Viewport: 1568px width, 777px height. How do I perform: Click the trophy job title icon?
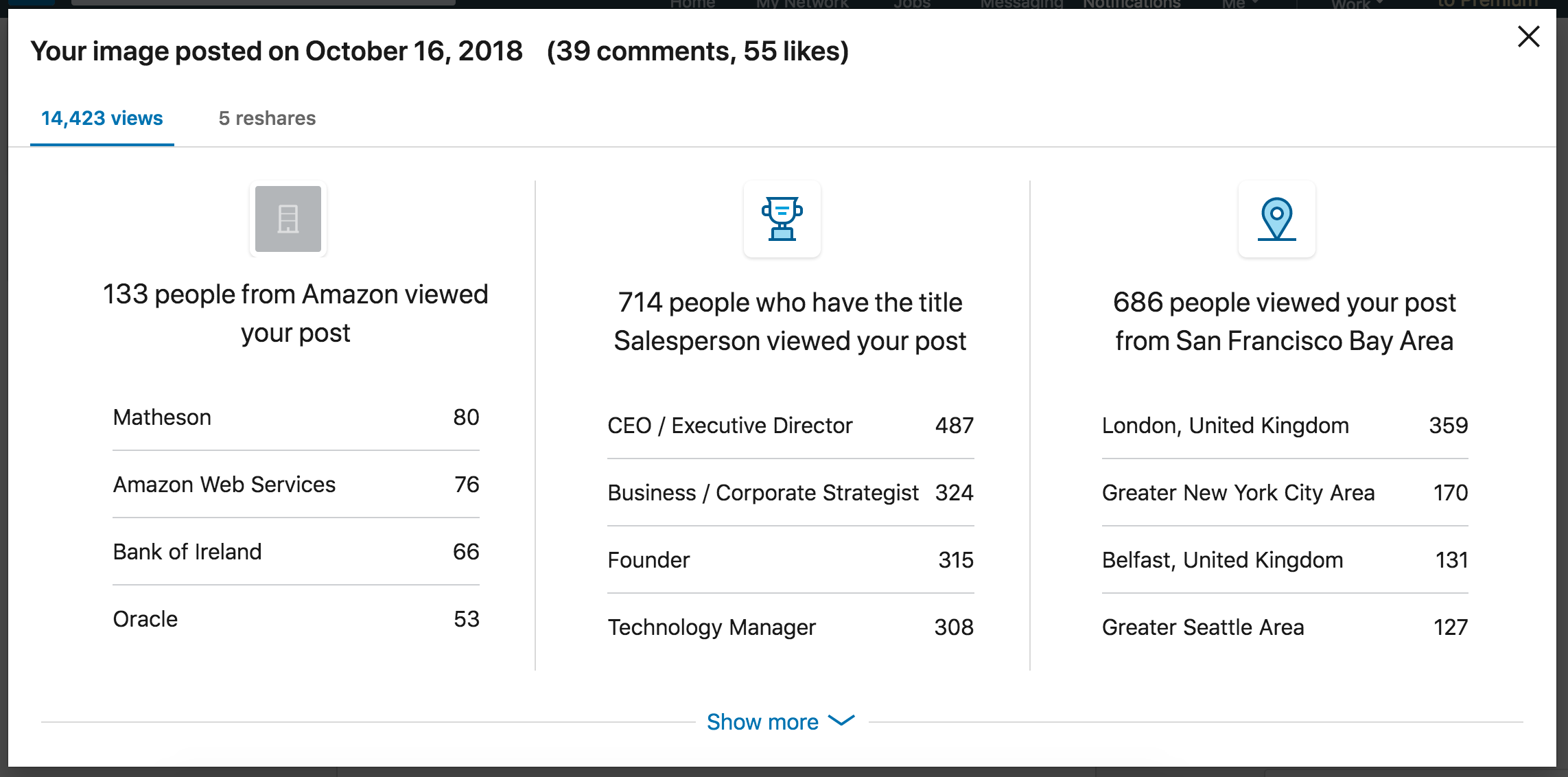(782, 219)
